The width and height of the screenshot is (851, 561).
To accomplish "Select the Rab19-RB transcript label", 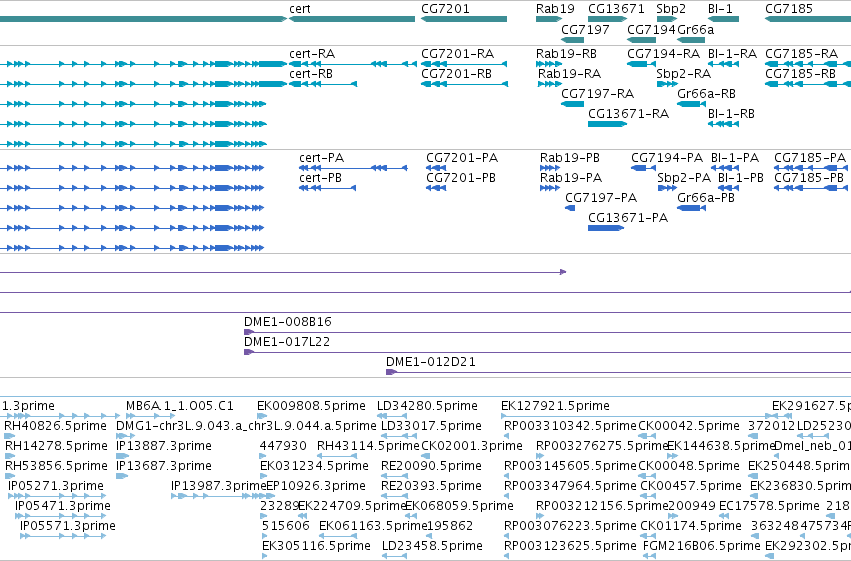I will point(566,54).
